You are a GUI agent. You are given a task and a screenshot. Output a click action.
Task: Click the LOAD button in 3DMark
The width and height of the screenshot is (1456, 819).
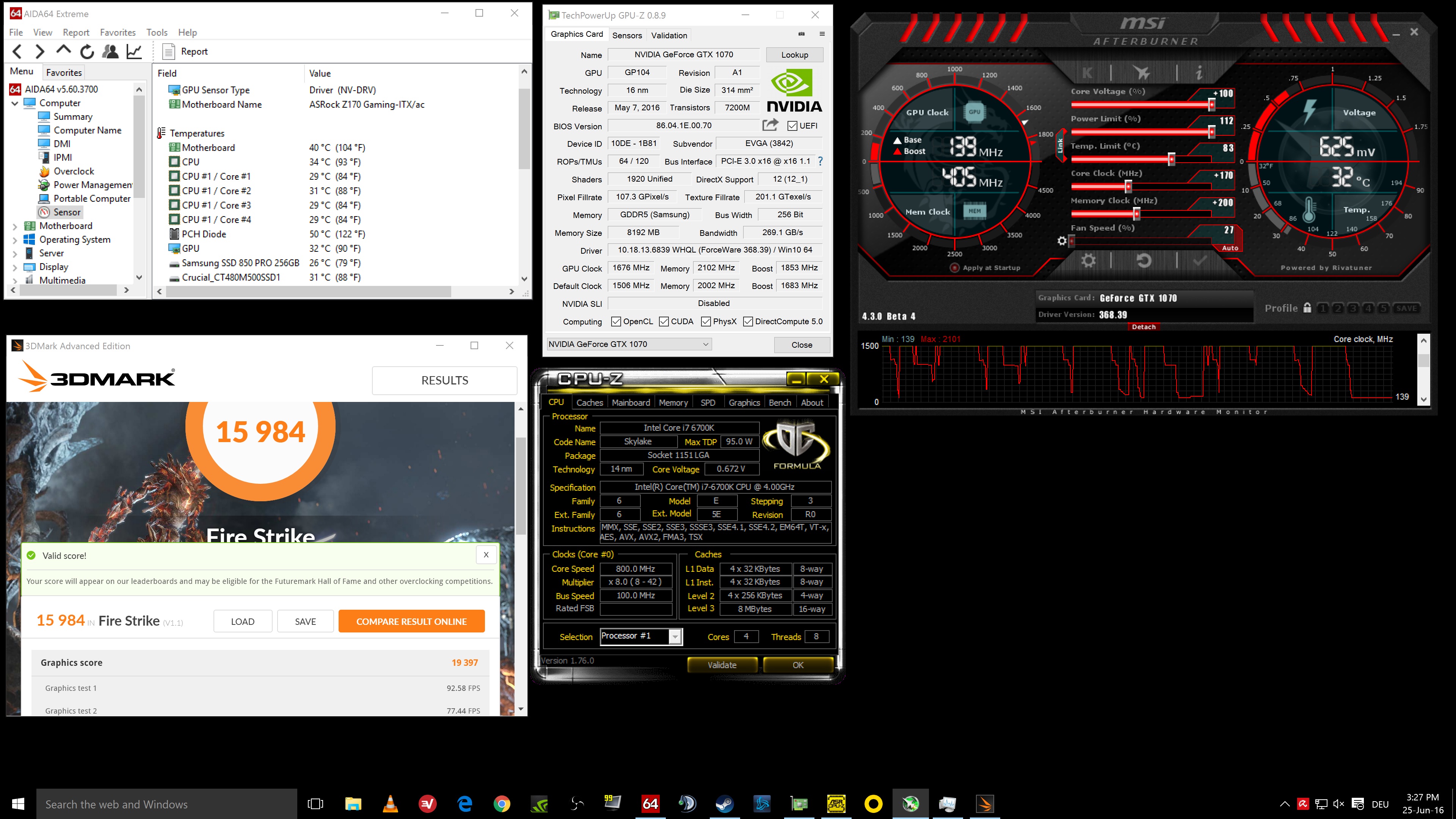pos(243,621)
